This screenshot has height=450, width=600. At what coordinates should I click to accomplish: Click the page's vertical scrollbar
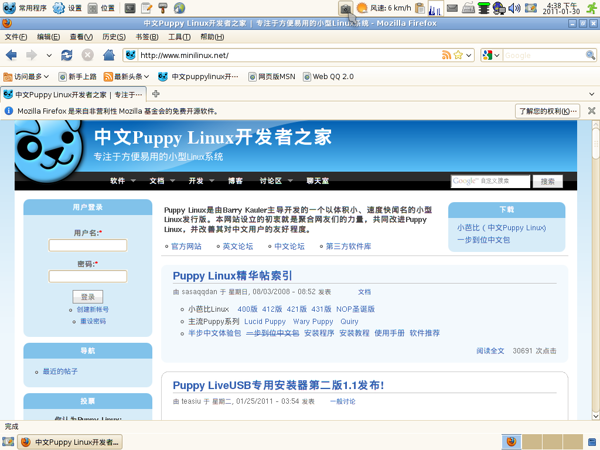point(595,270)
